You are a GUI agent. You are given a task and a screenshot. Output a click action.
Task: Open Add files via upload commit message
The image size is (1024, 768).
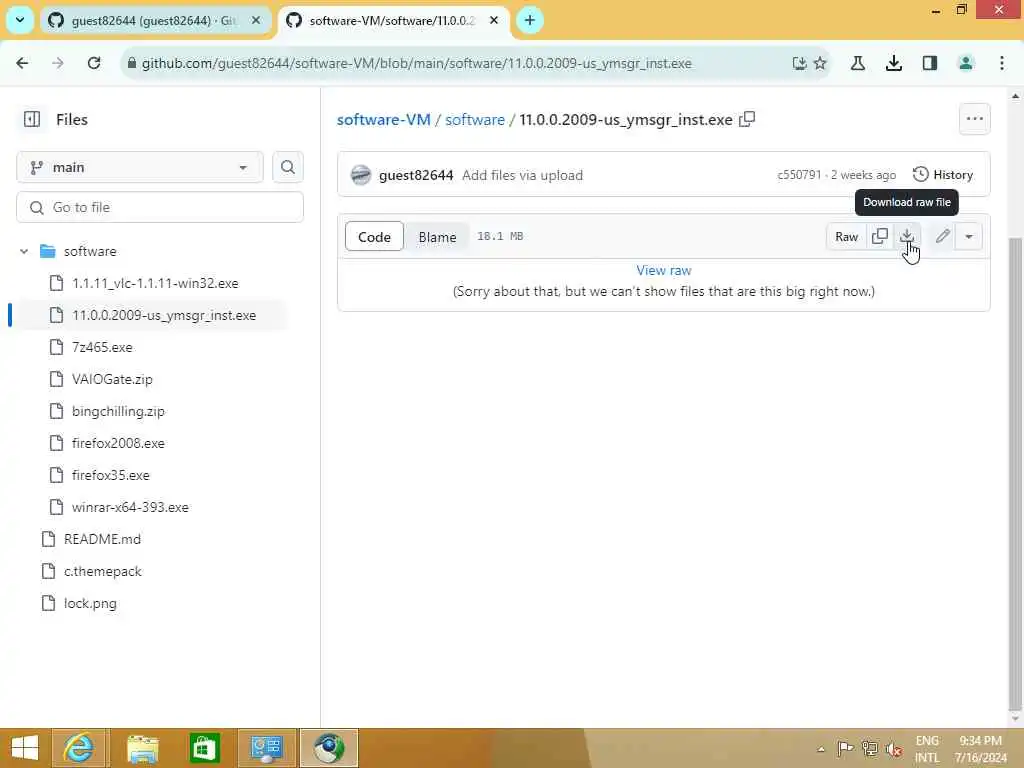(x=522, y=175)
